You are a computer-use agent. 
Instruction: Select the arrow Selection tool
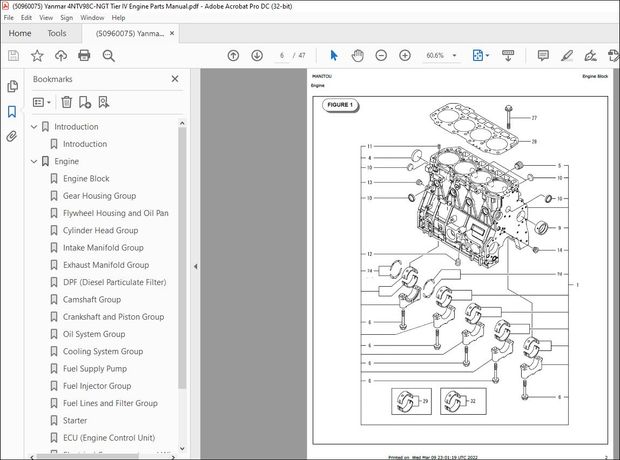[x=334, y=55]
